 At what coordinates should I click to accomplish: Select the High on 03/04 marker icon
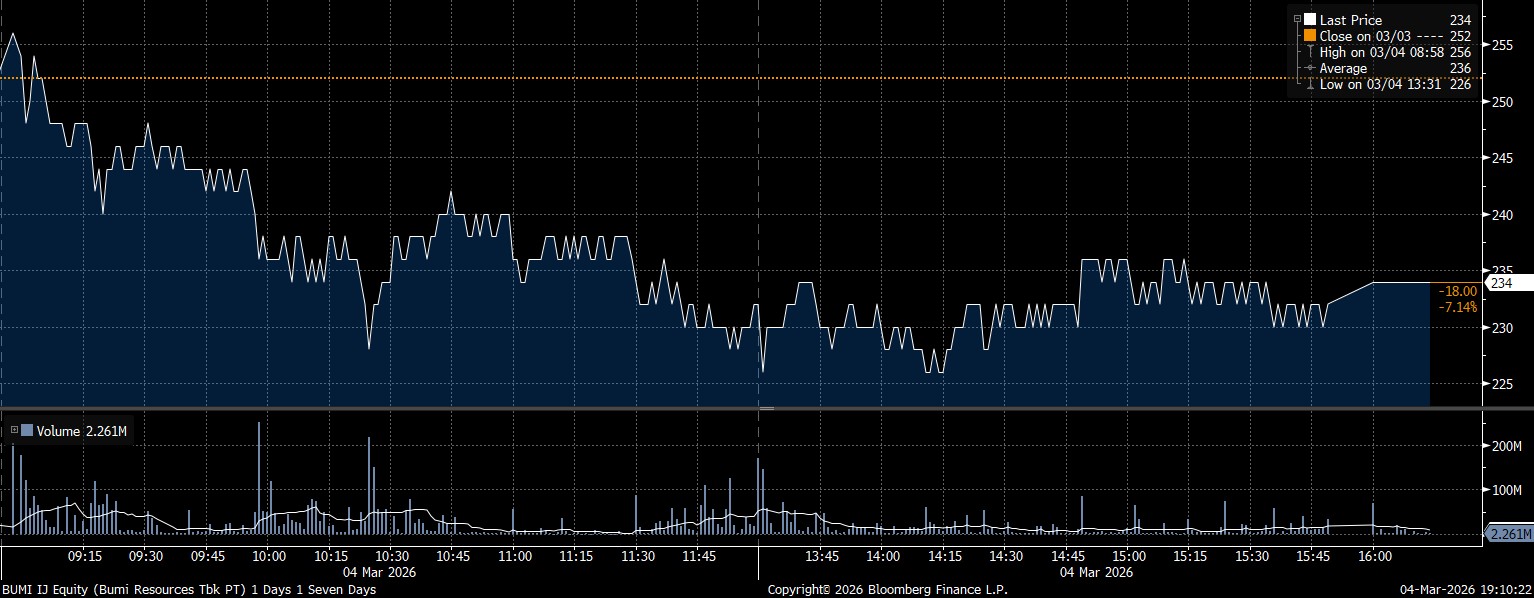tap(1310, 52)
